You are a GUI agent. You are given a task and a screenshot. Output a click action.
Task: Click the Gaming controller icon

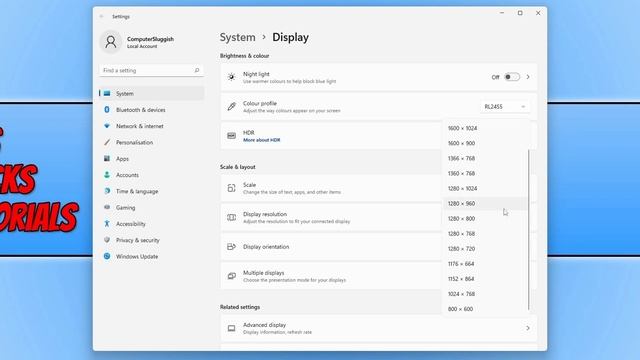(107, 207)
